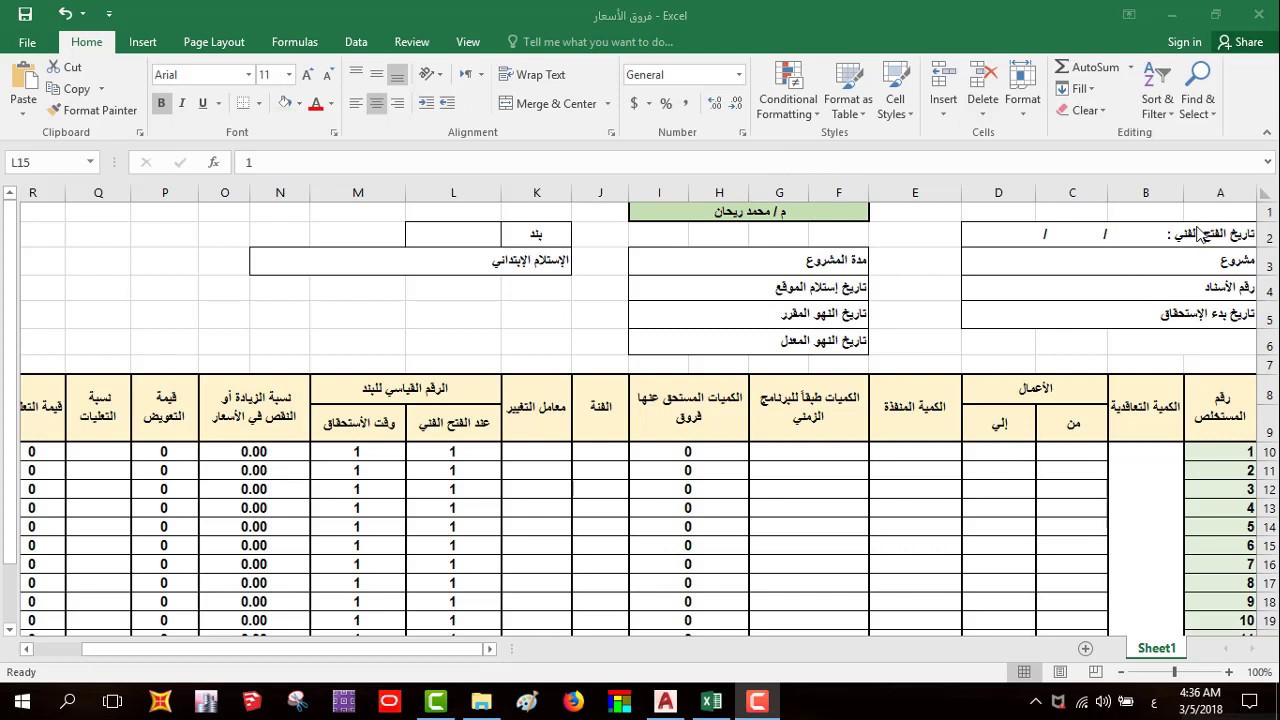Click the zoom slider handle
Viewport: 1280px width, 720px height.
[1175, 673]
